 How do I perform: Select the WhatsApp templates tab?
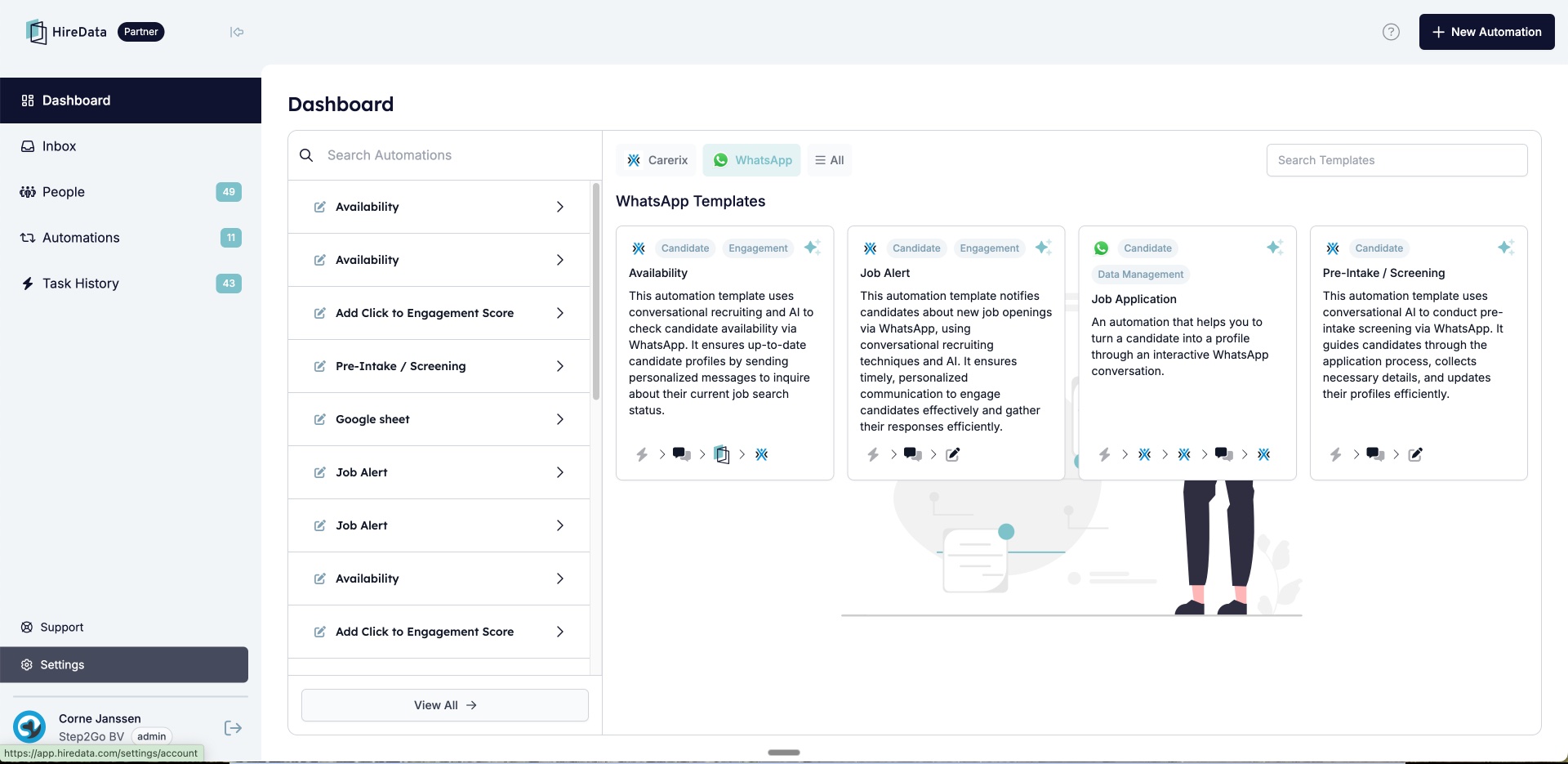752,160
